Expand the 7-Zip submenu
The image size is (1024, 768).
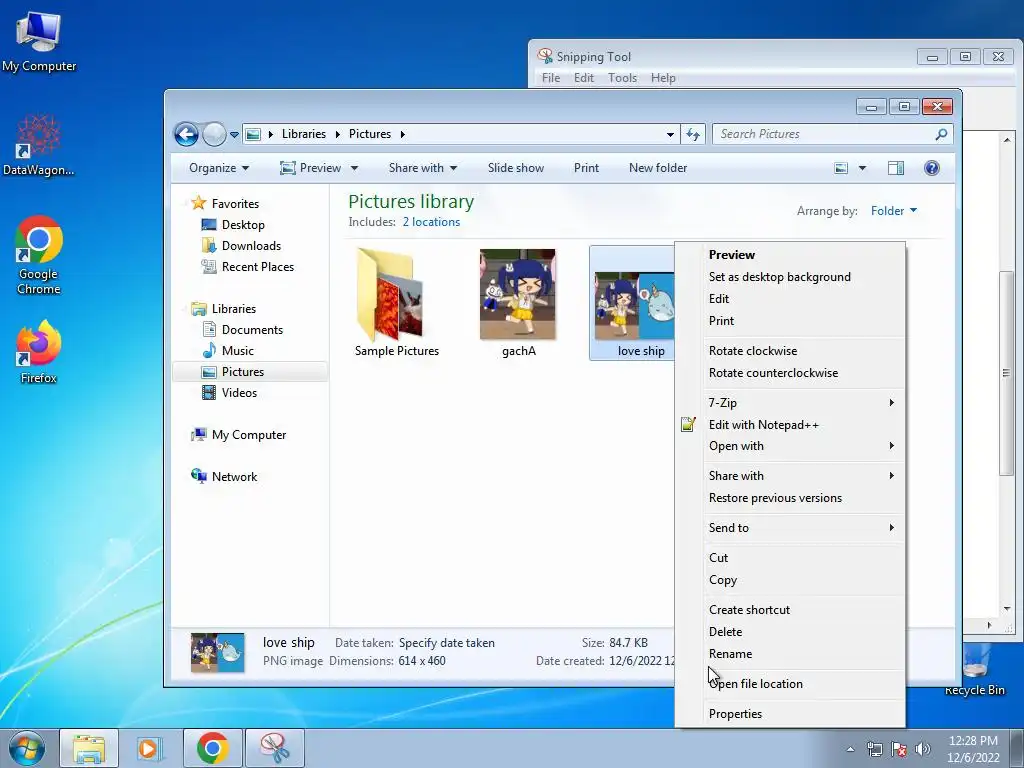coord(790,403)
